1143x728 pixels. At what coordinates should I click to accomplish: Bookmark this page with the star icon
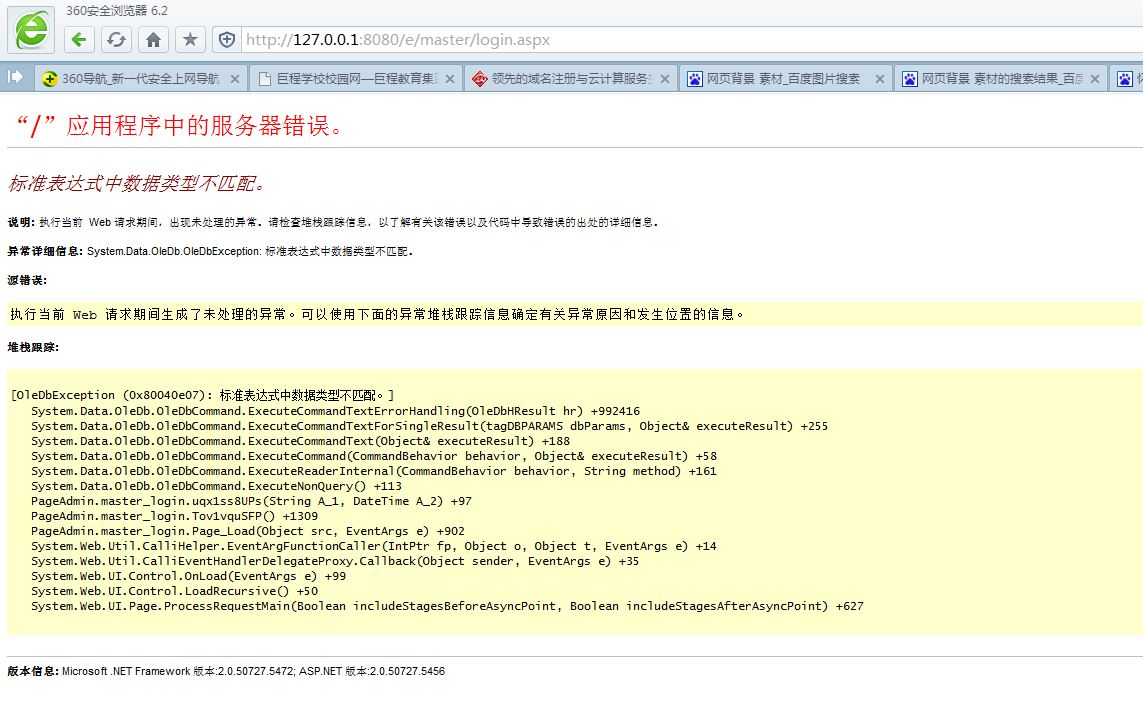190,40
